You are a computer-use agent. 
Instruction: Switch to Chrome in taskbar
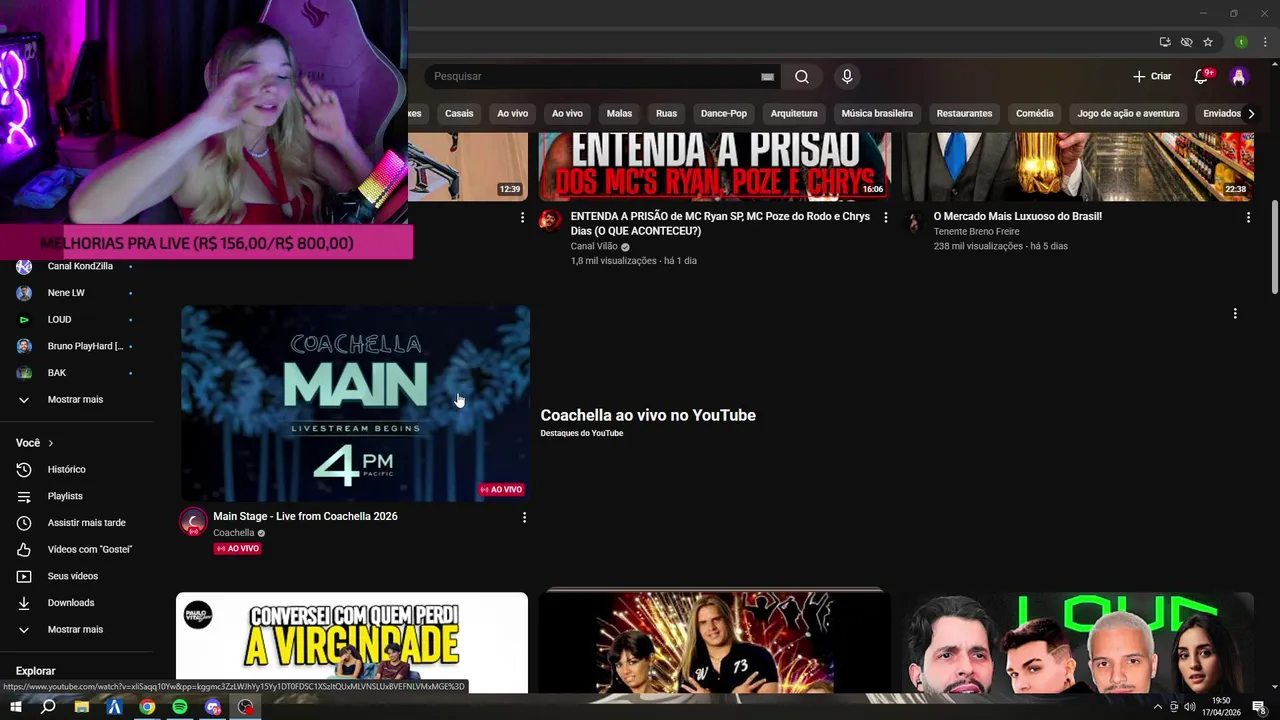[147, 707]
